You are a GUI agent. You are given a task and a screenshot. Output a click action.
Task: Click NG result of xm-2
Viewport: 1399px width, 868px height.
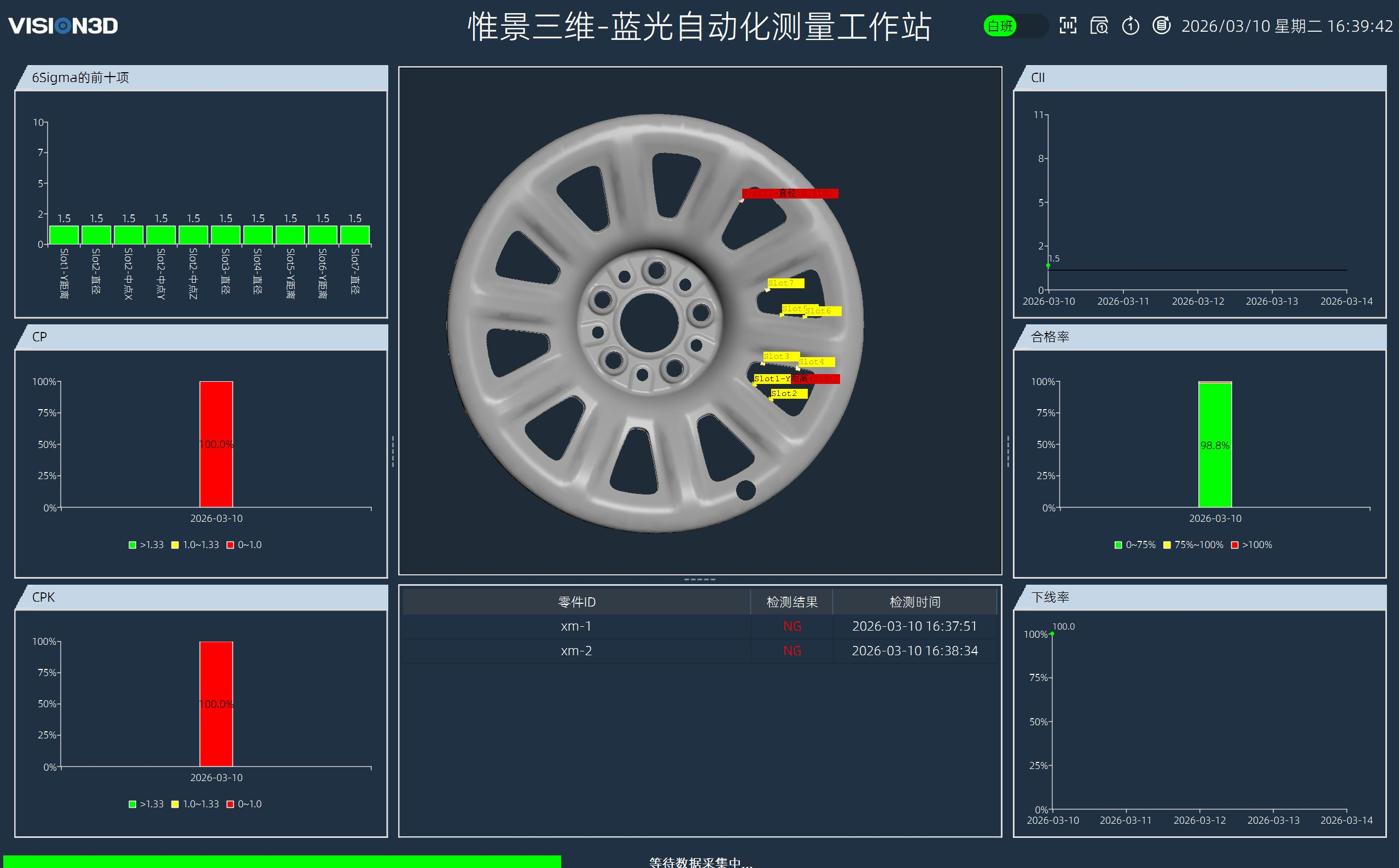(791, 651)
